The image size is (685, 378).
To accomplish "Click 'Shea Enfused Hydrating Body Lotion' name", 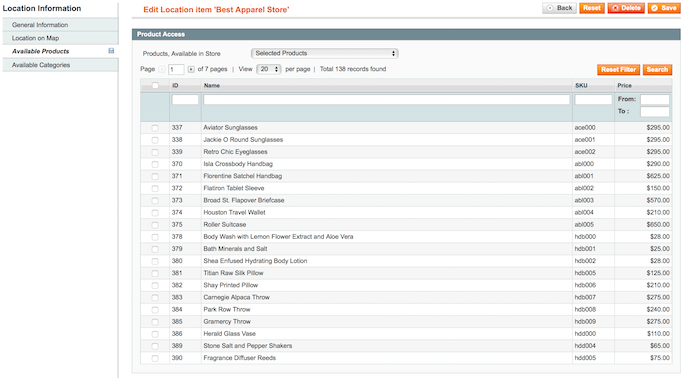I will (x=255, y=261).
